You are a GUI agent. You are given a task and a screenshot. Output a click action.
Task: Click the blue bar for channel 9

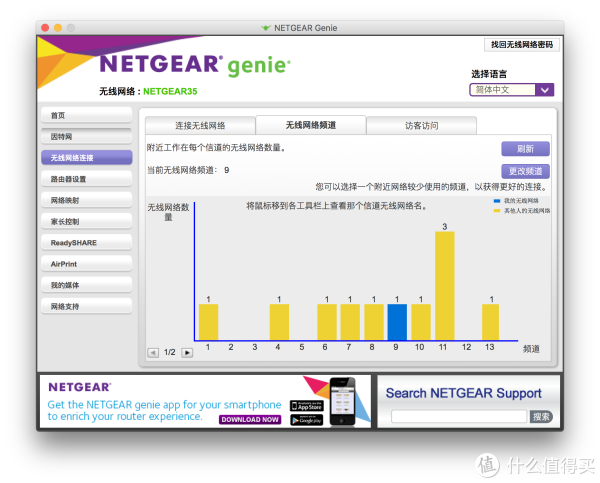[397, 322]
